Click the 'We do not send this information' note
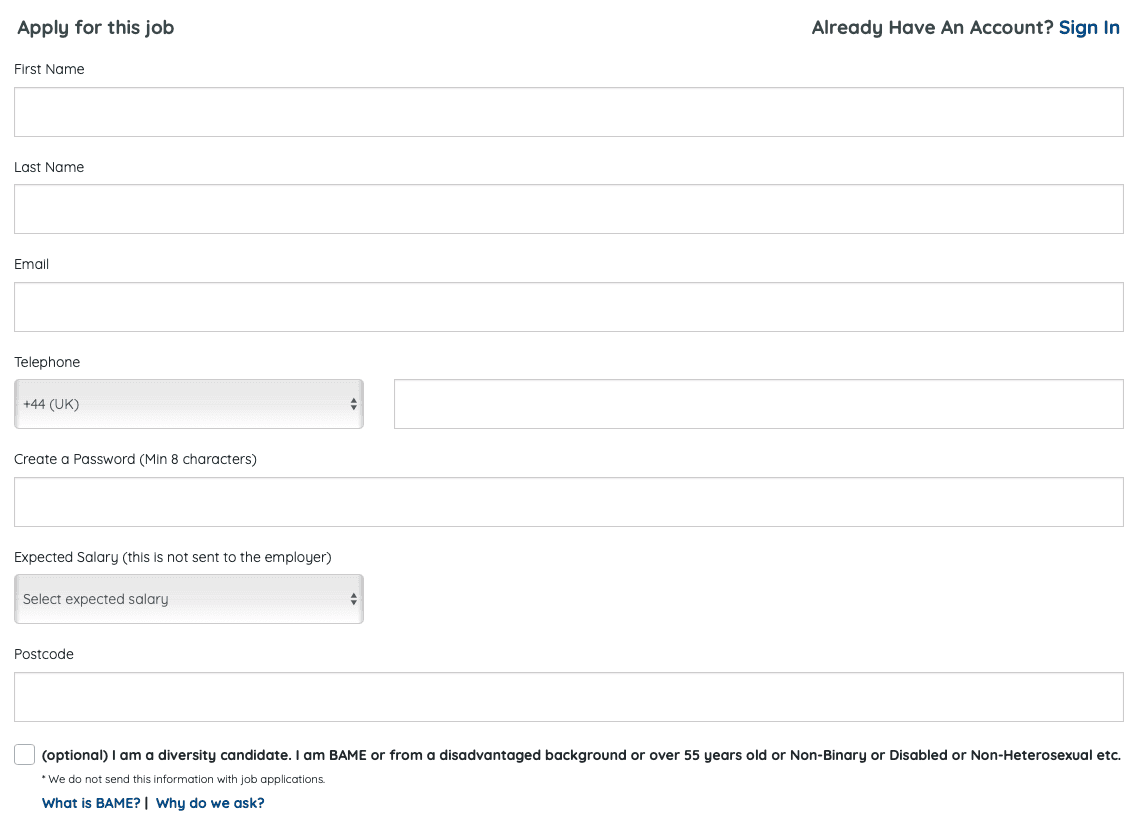1138x819 pixels. [x=183, y=779]
